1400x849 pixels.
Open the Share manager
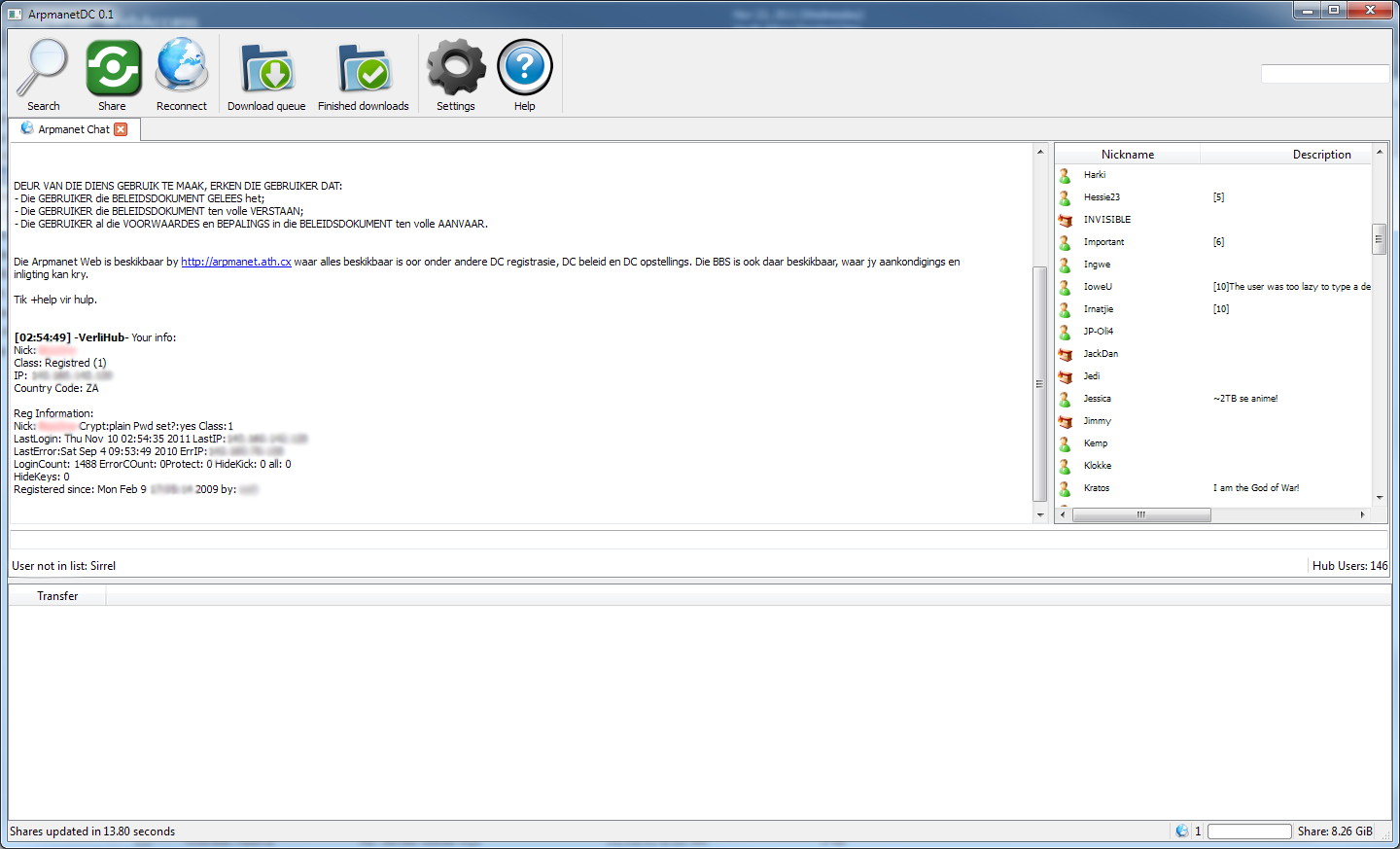113,76
